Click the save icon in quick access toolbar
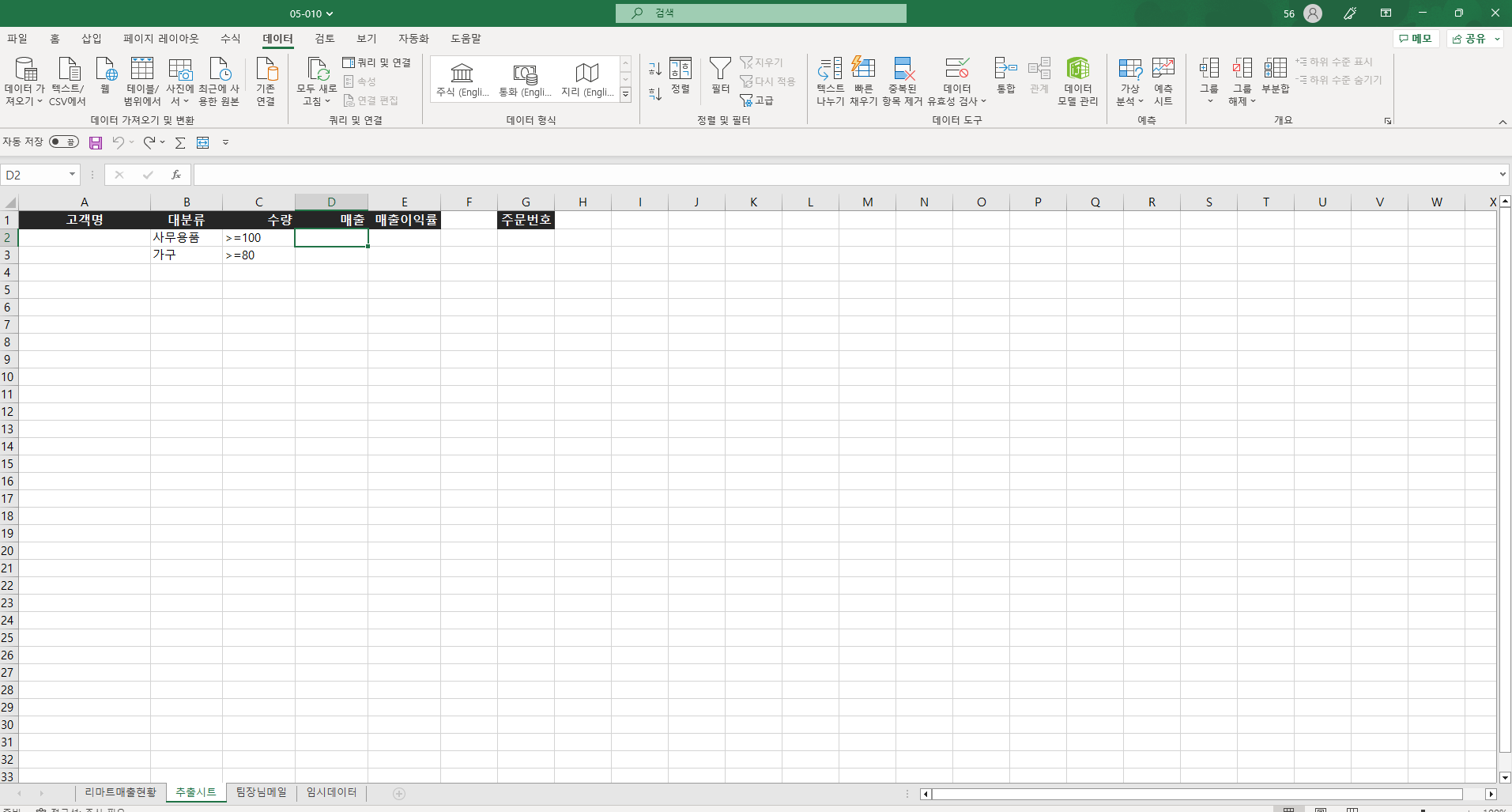 (96, 142)
